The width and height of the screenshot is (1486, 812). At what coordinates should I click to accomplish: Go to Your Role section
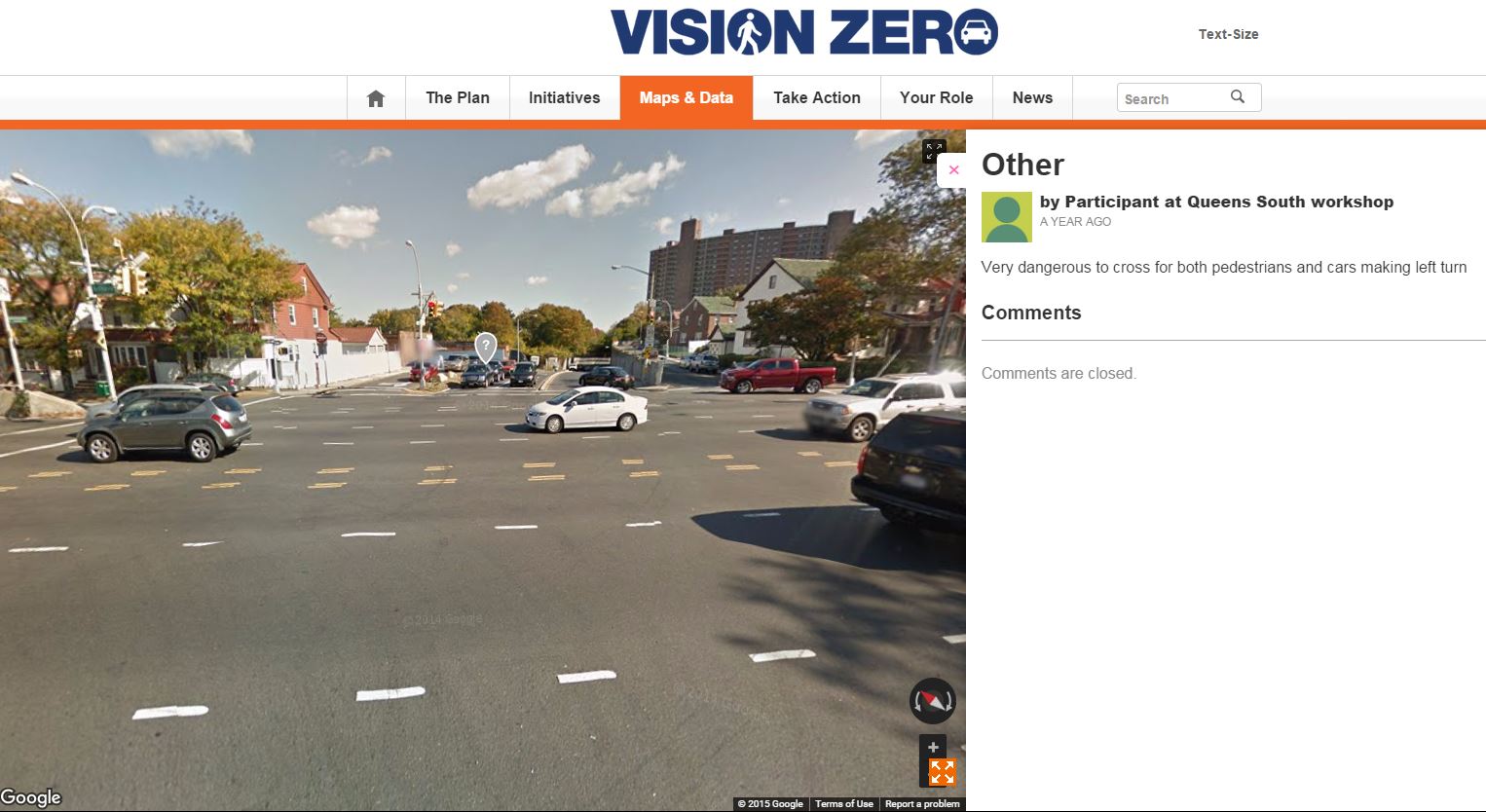[x=937, y=97]
